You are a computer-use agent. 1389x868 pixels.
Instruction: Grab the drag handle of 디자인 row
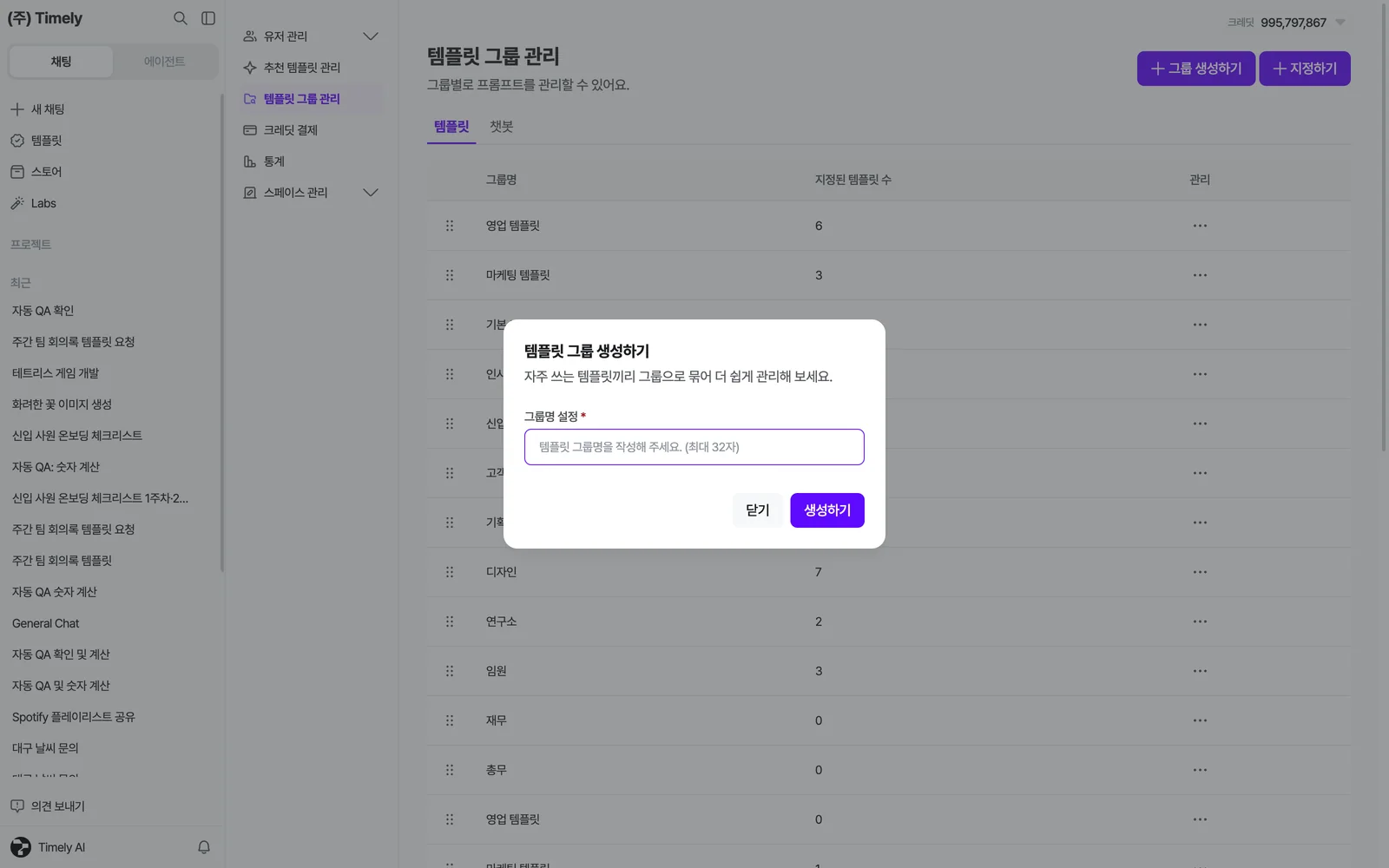click(x=450, y=572)
